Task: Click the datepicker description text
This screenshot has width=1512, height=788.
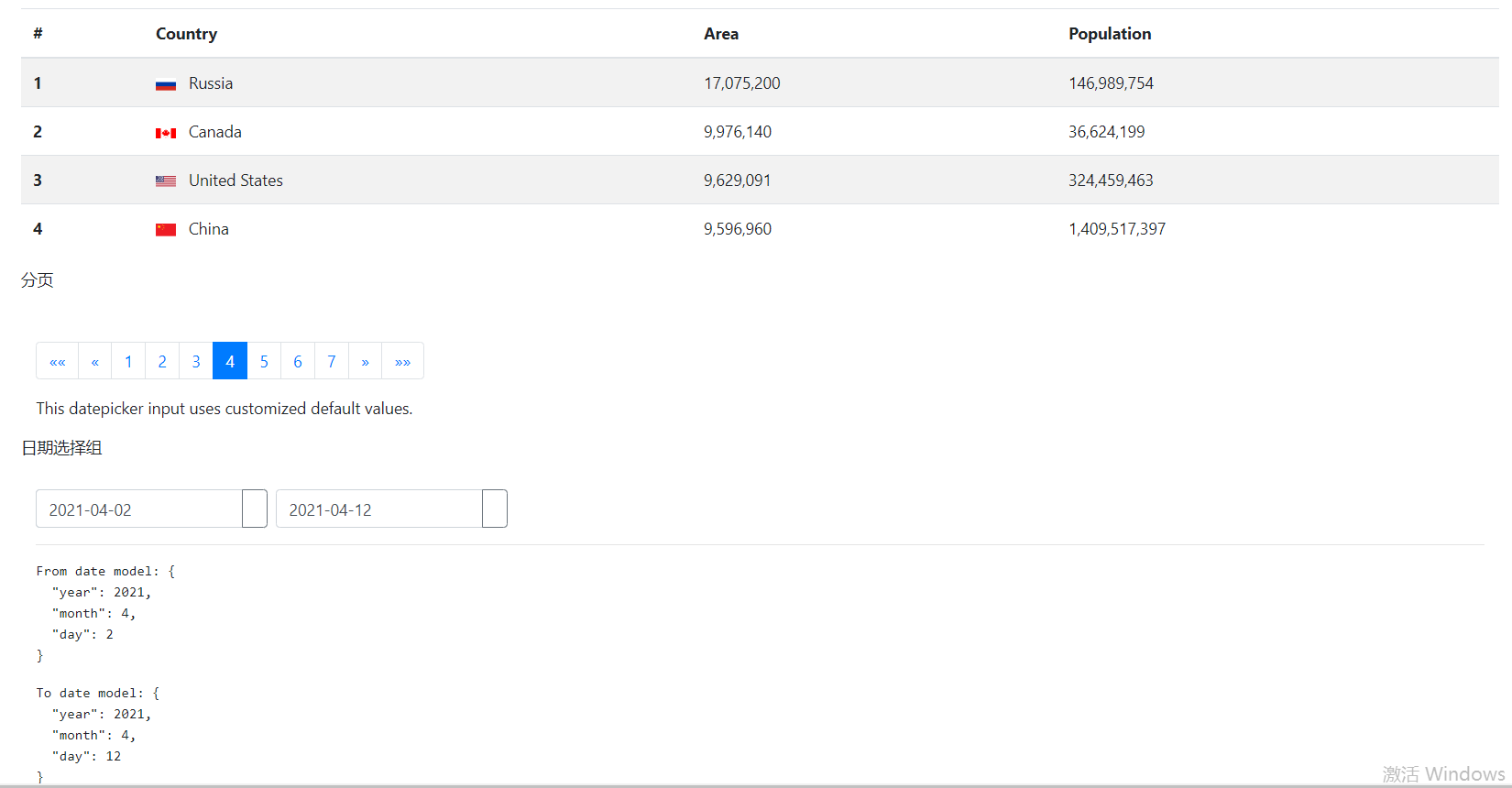Action: (225, 409)
